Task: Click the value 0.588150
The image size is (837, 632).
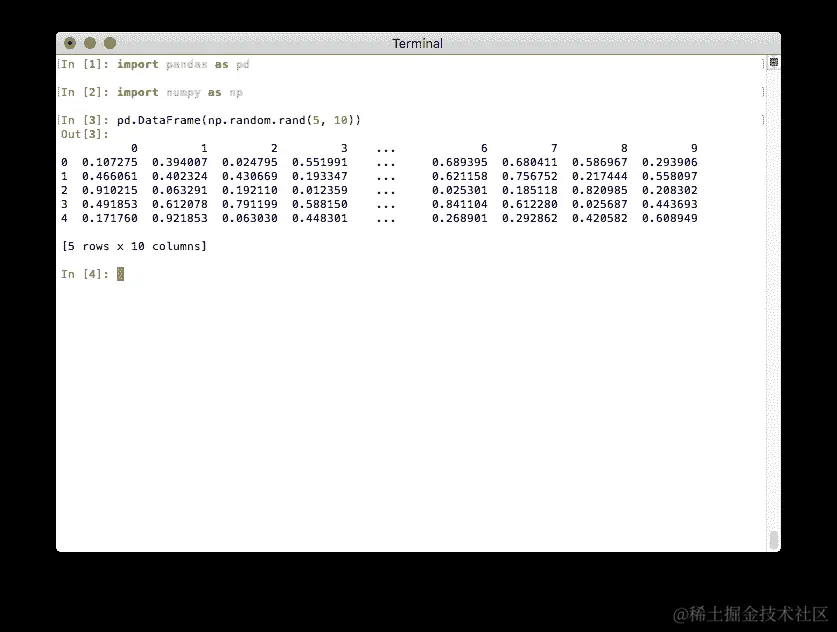Action: coord(319,204)
